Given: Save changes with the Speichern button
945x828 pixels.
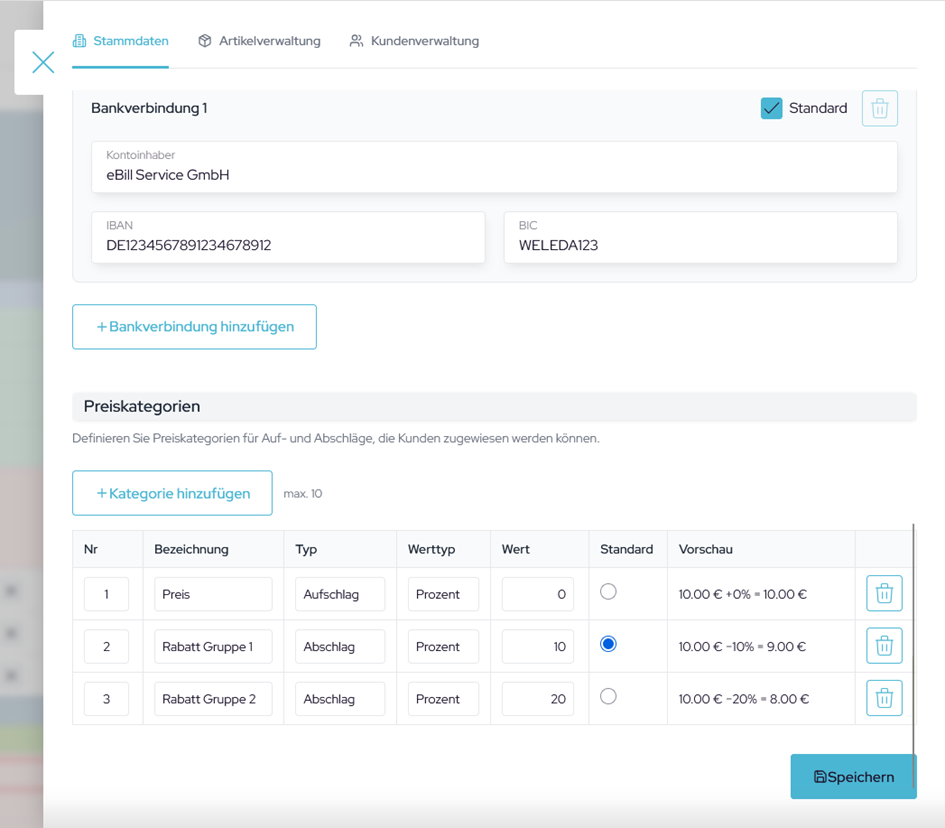Looking at the screenshot, I should click(853, 777).
